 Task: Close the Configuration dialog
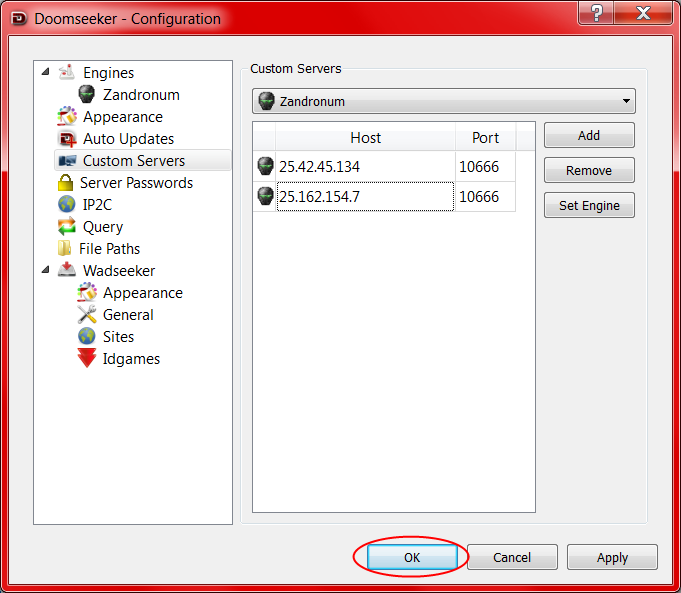click(643, 13)
